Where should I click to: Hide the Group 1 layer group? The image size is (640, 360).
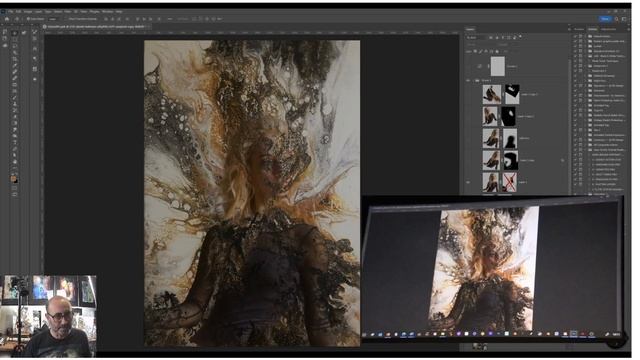point(468,80)
